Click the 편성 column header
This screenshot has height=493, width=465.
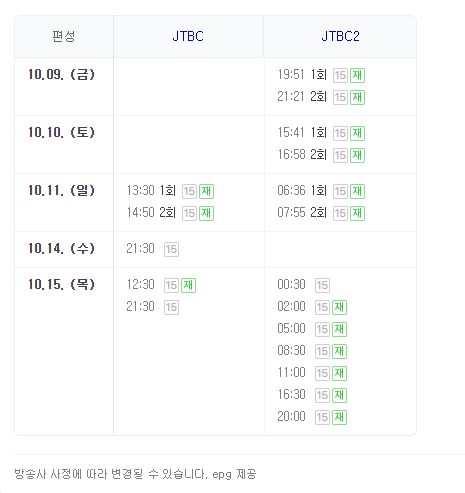[64, 36]
